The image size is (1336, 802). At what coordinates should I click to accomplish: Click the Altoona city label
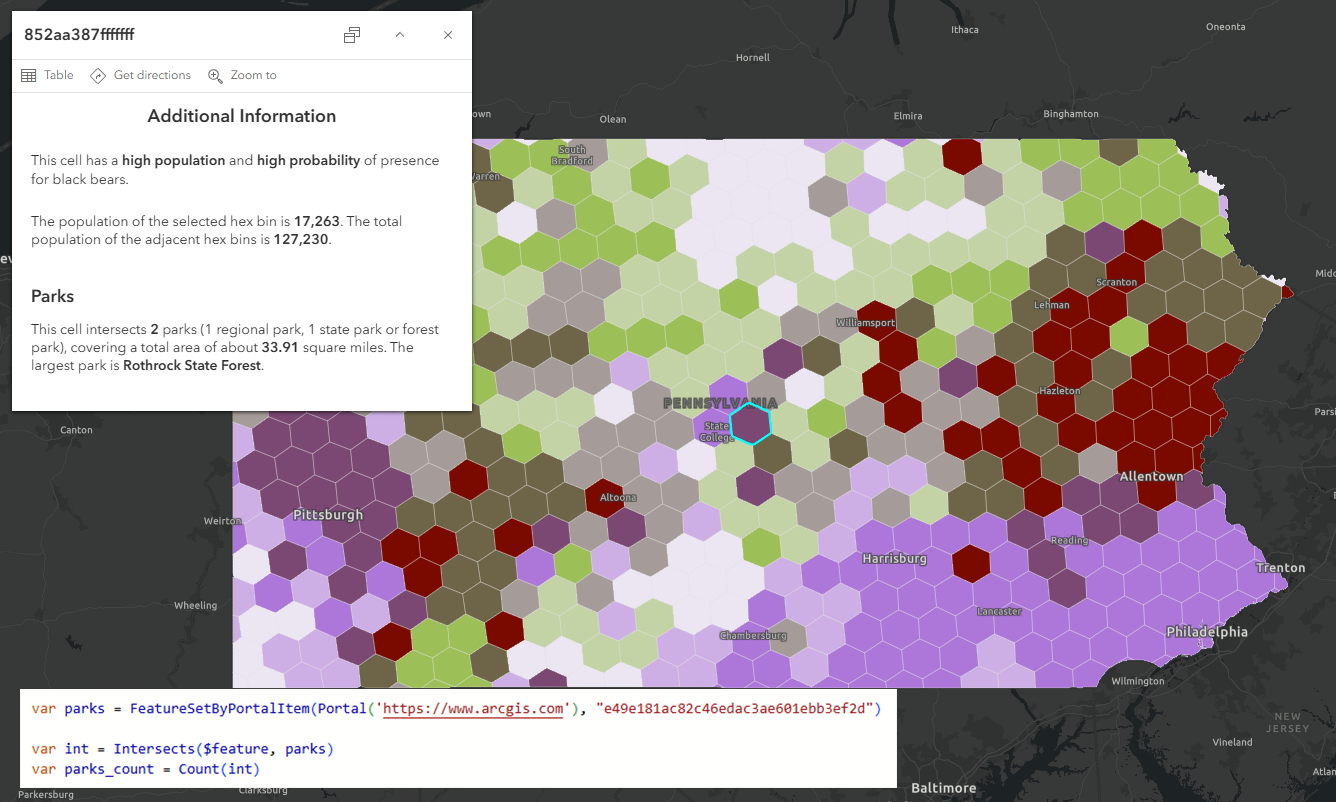616,497
